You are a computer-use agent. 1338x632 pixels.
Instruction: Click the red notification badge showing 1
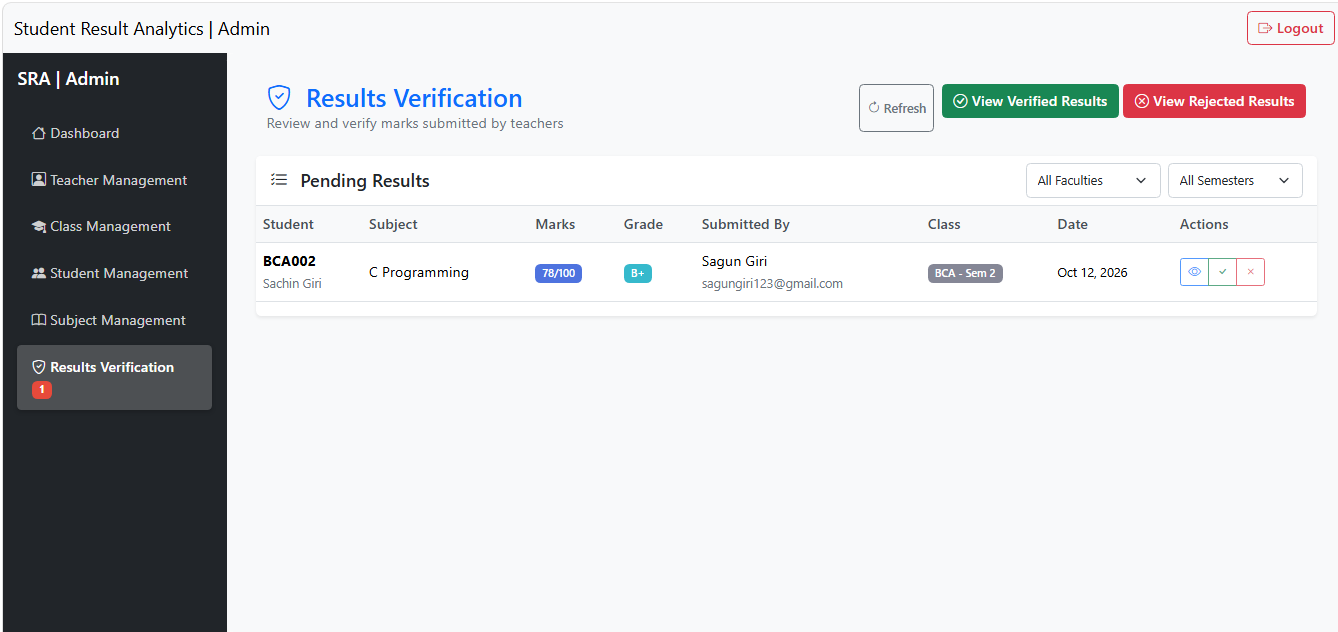[42, 390]
